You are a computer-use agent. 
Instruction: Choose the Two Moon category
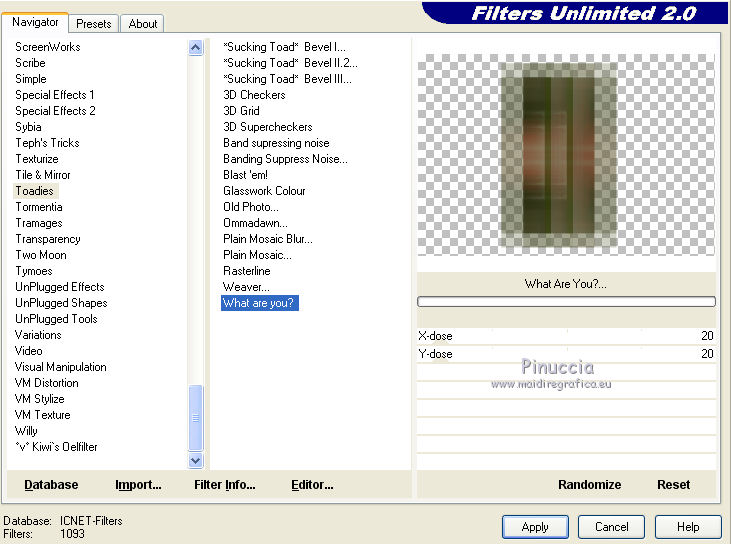click(x=41, y=255)
